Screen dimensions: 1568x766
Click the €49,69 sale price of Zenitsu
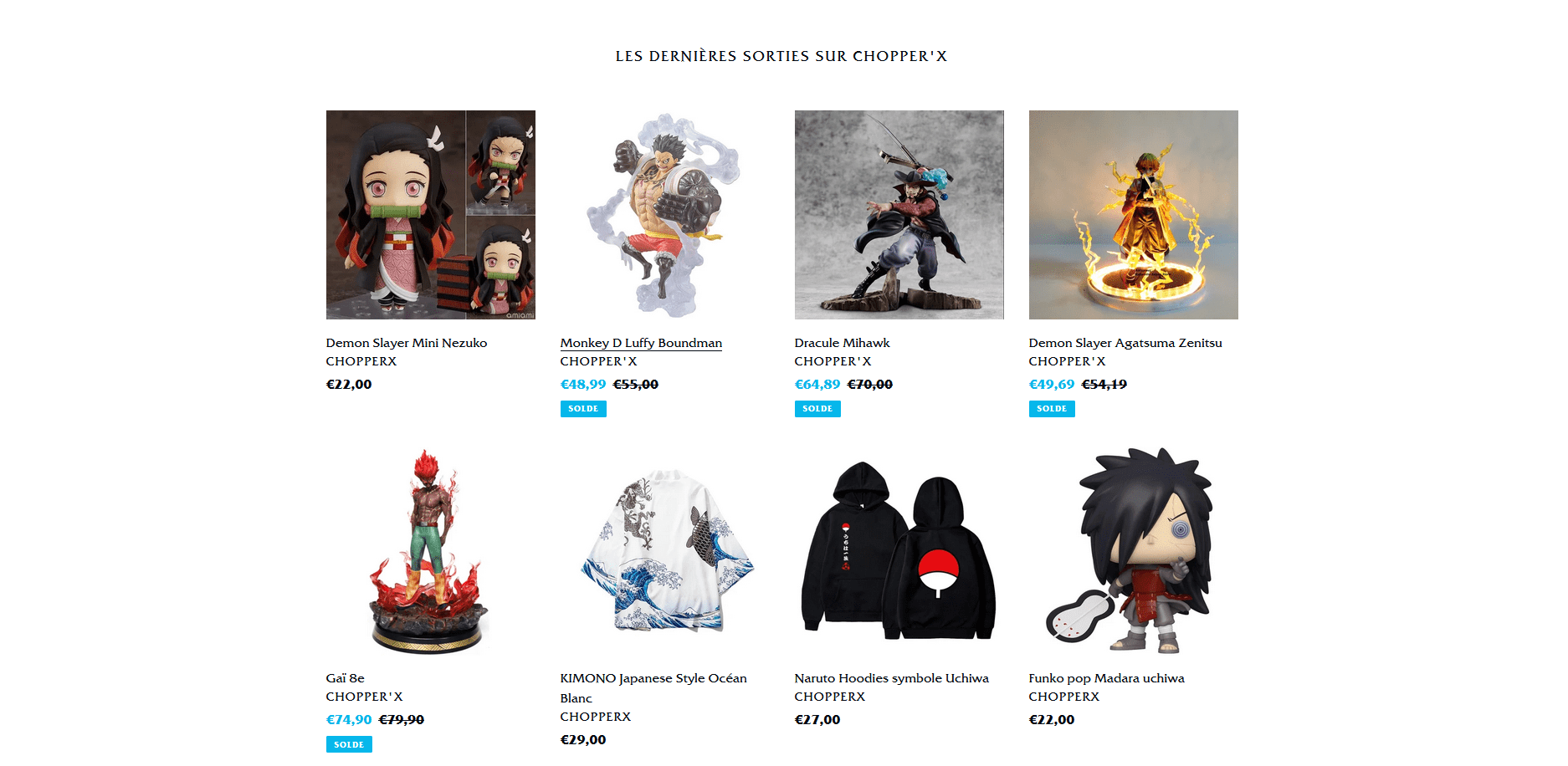(x=1052, y=385)
